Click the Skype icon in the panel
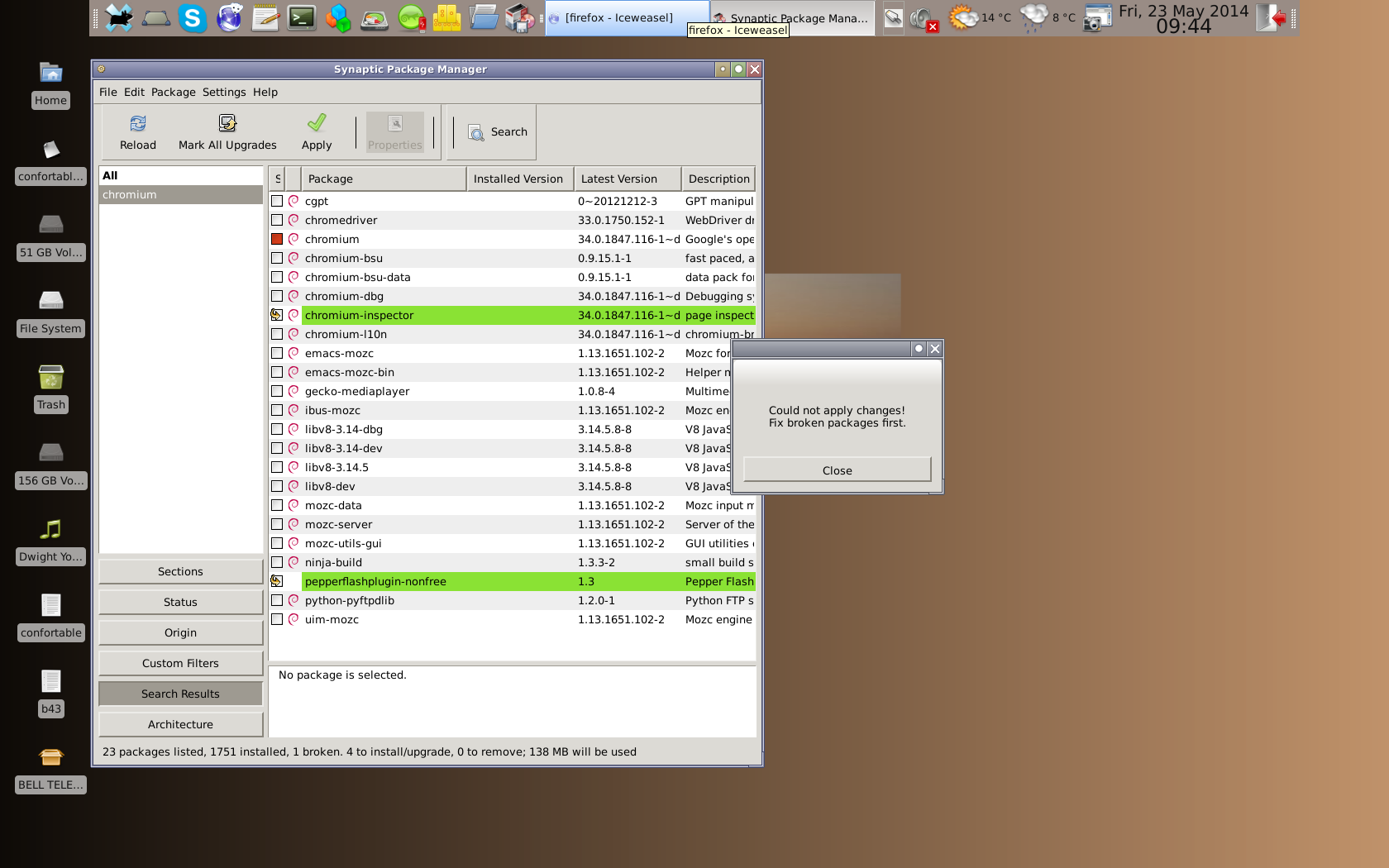This screenshot has width=1389, height=868. coord(193,17)
